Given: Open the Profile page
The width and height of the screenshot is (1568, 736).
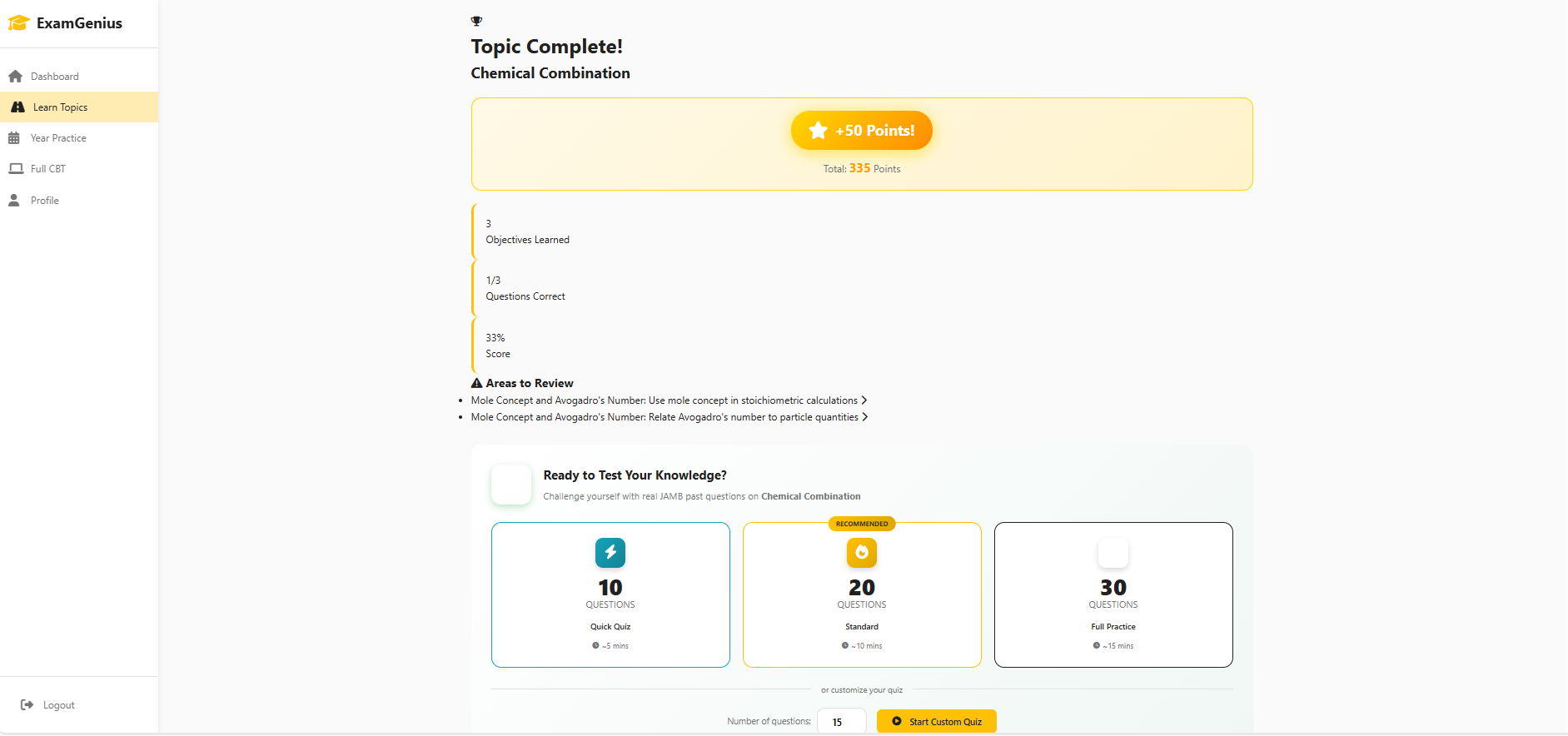Looking at the screenshot, I should [x=79, y=200].
